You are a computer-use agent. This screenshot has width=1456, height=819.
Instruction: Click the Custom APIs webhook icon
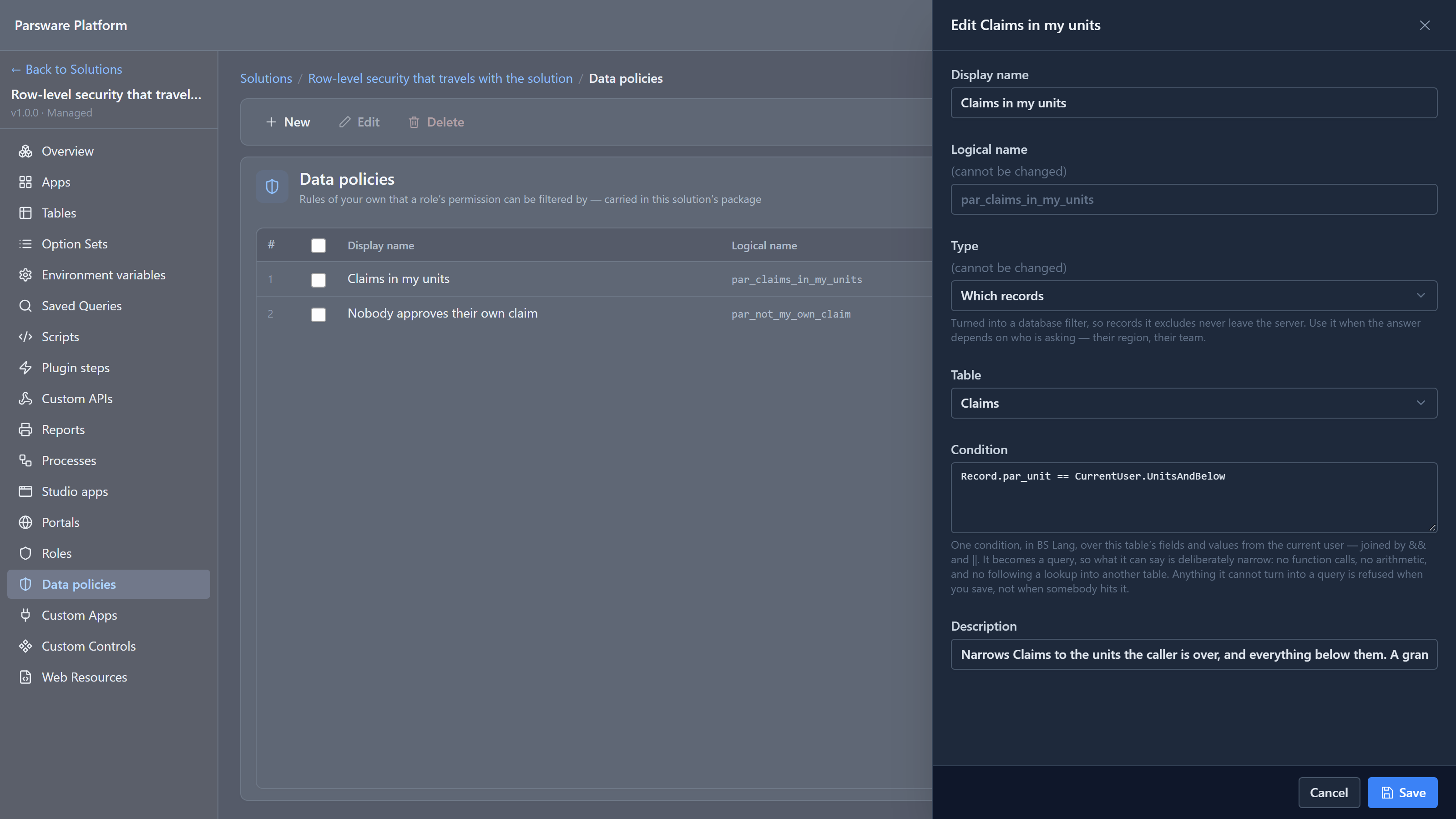25,399
